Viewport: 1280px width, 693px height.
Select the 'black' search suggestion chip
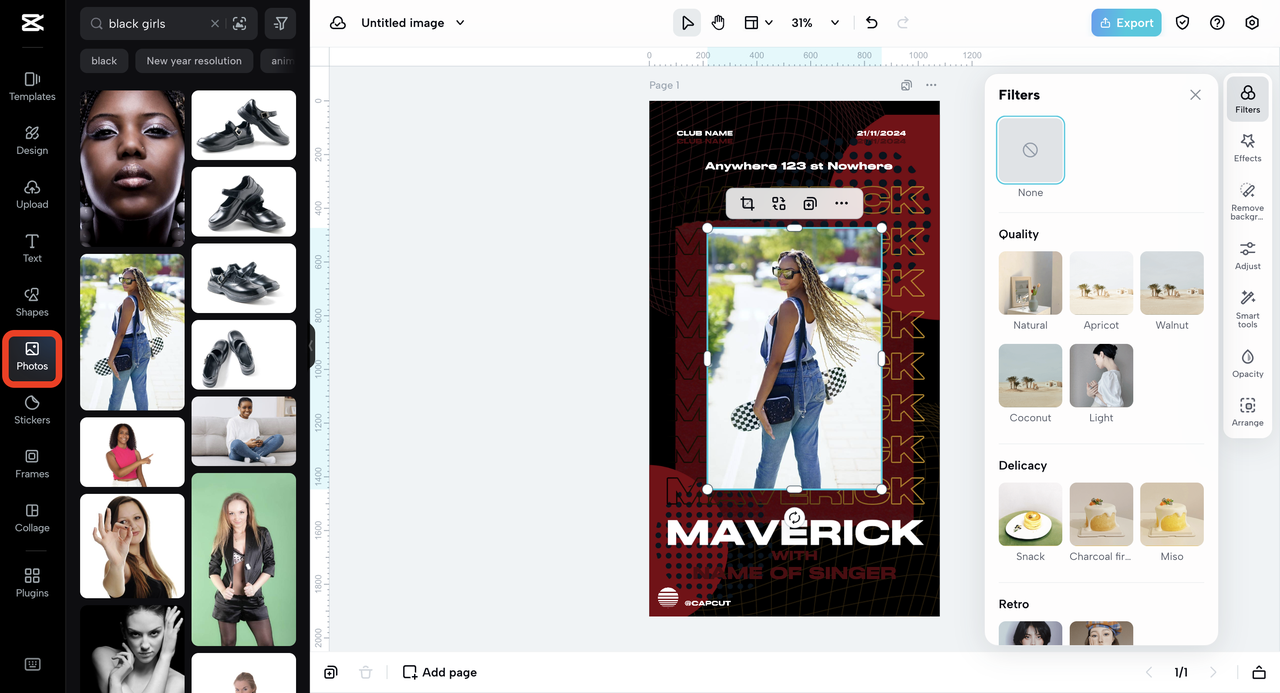[104, 61]
